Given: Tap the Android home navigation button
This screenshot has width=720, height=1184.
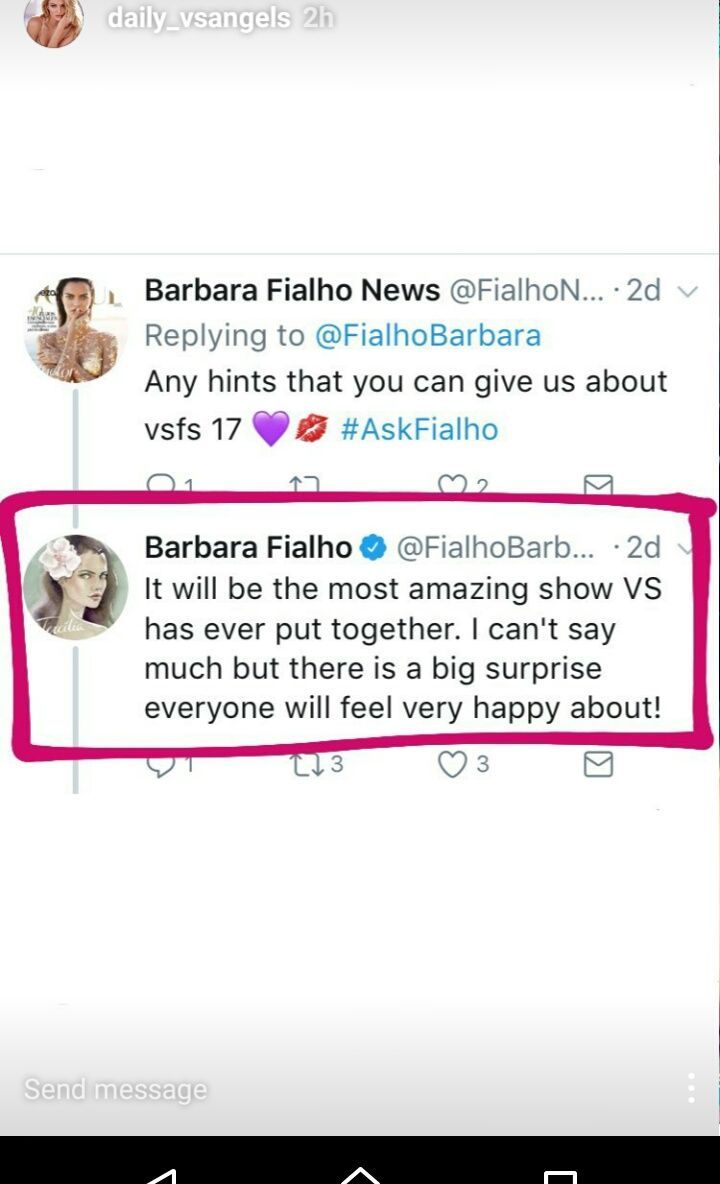Looking at the screenshot, I should point(360,1174).
